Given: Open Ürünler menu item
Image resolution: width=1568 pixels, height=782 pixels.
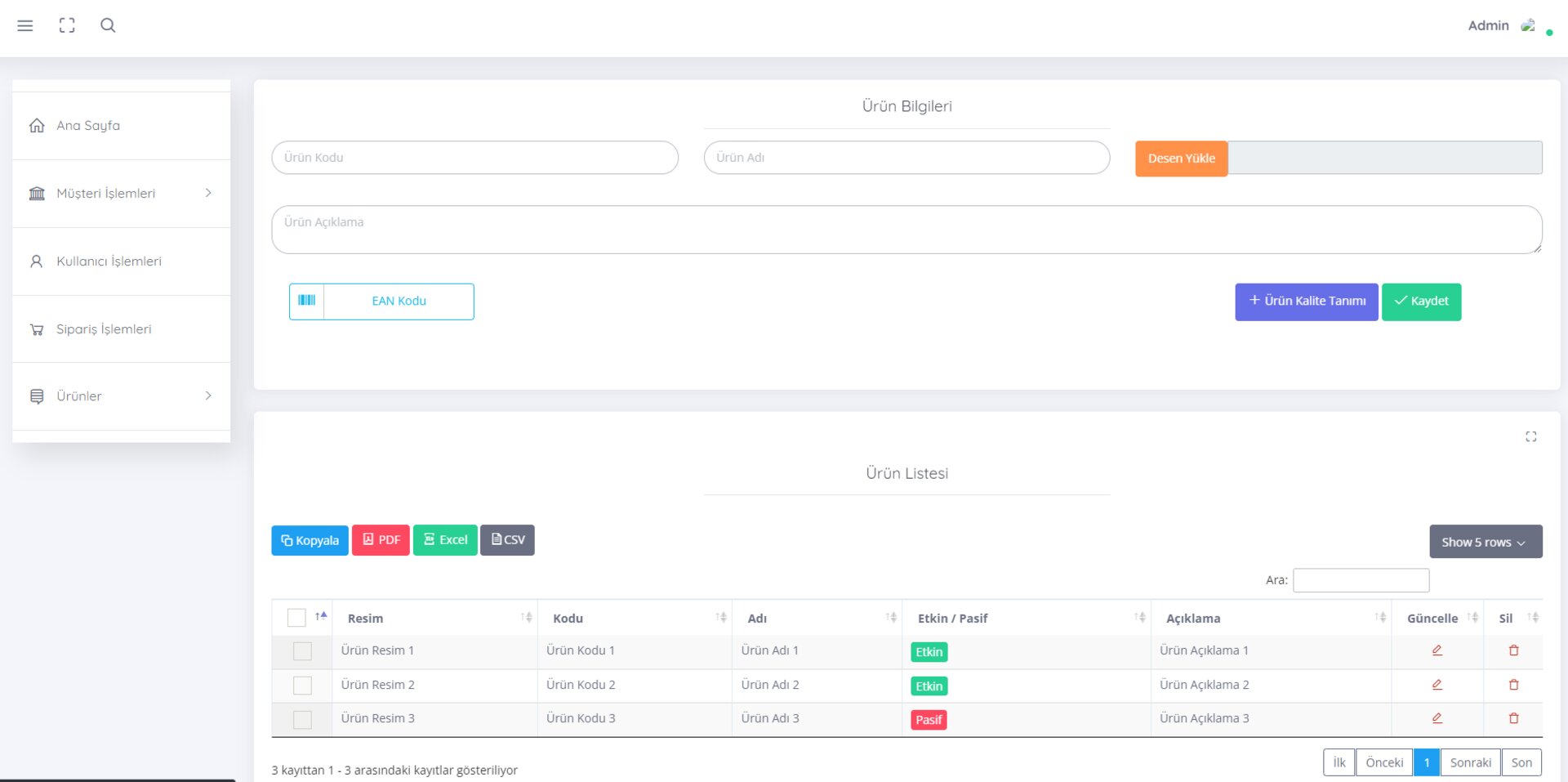Looking at the screenshot, I should coord(121,396).
